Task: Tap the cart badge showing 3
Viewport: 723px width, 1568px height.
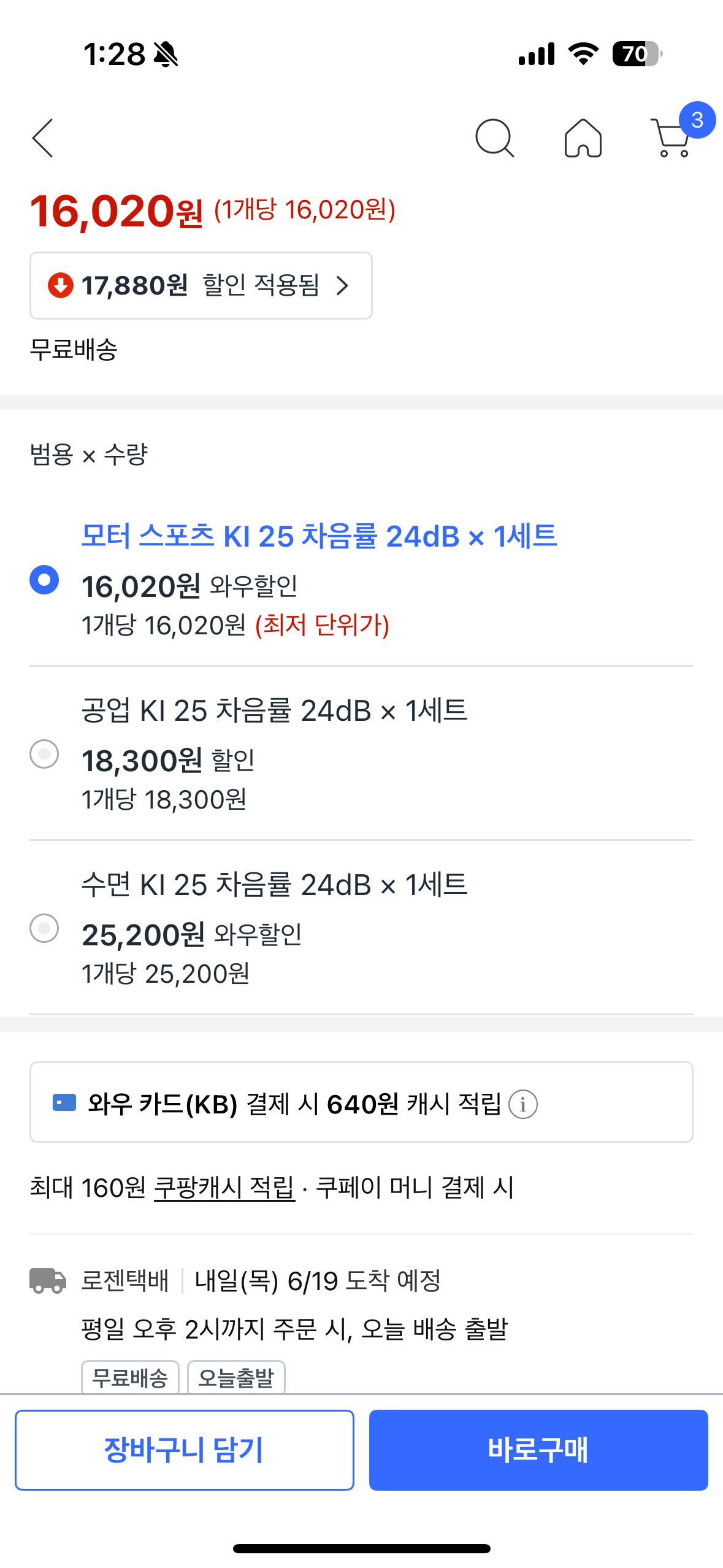Action: [697, 120]
